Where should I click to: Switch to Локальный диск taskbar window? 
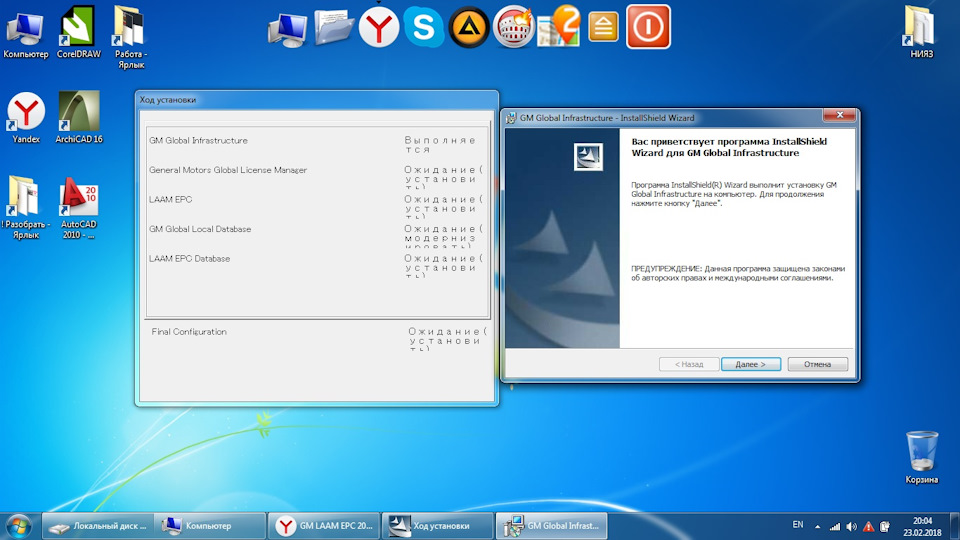click(x=98, y=526)
